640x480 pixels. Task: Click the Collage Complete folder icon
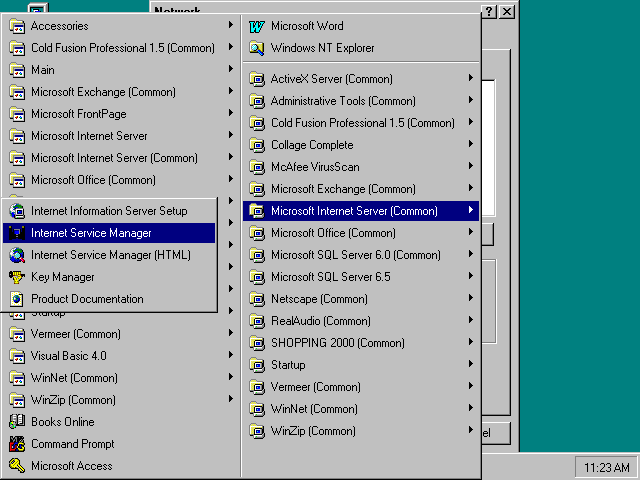[257, 145]
